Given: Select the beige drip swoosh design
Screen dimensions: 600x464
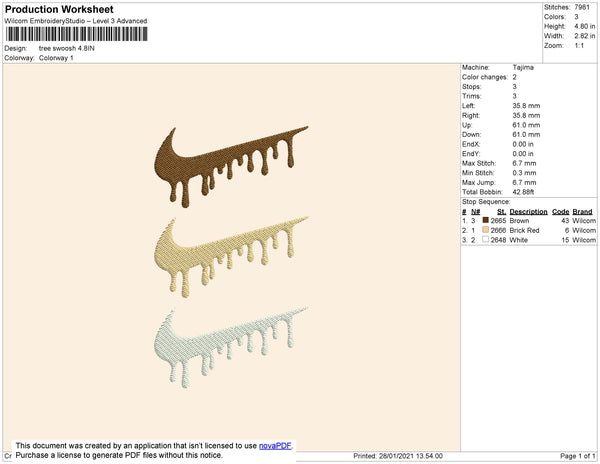Looking at the screenshot, I should [231, 257].
